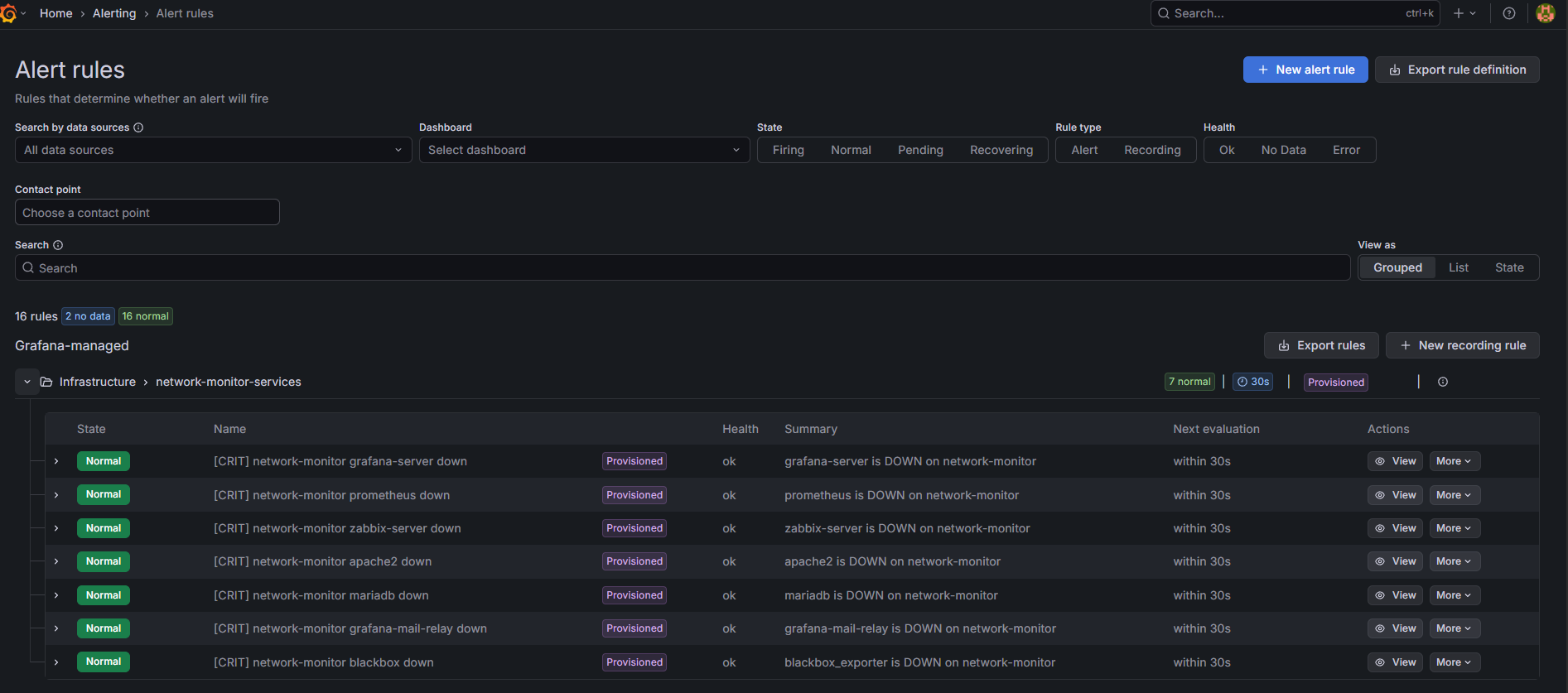Collapse the Infrastructure network-monitor-services group
Image resolution: width=1568 pixels, height=693 pixels.
(27, 382)
